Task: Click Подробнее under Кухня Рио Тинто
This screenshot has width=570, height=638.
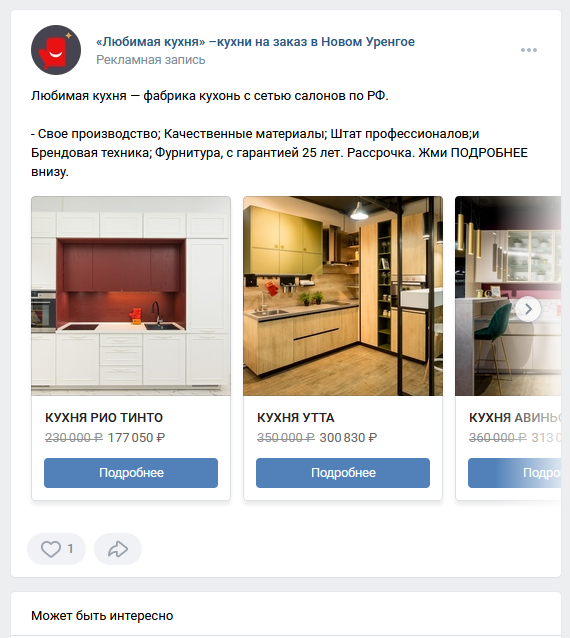Action: [131, 473]
